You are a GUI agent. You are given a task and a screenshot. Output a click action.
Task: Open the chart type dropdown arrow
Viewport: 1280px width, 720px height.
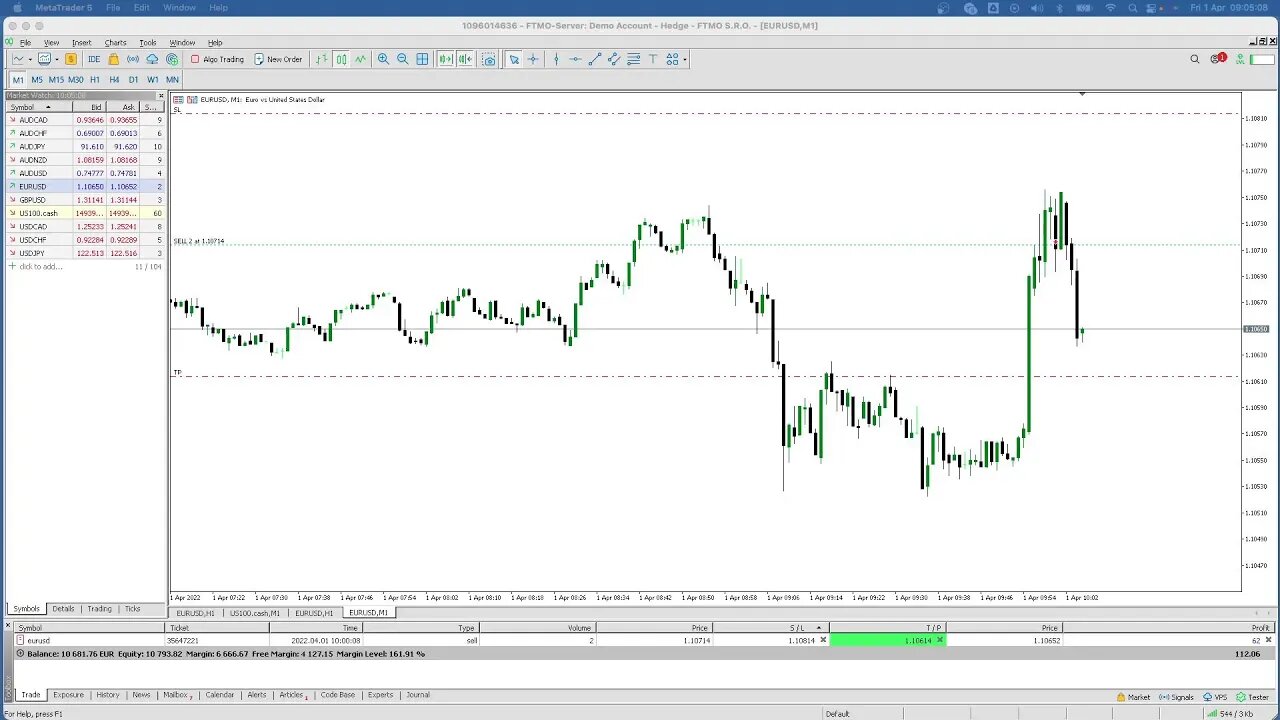[30, 59]
